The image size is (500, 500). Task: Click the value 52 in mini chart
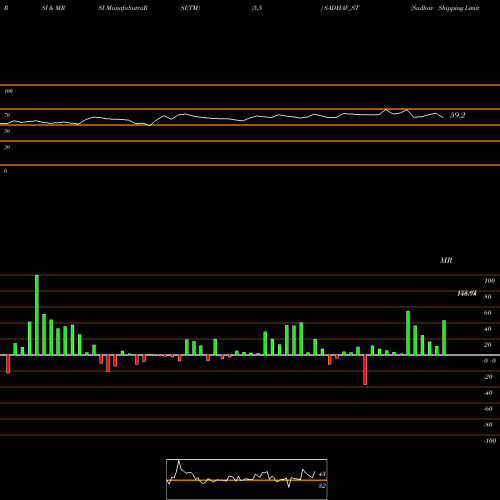[322, 486]
